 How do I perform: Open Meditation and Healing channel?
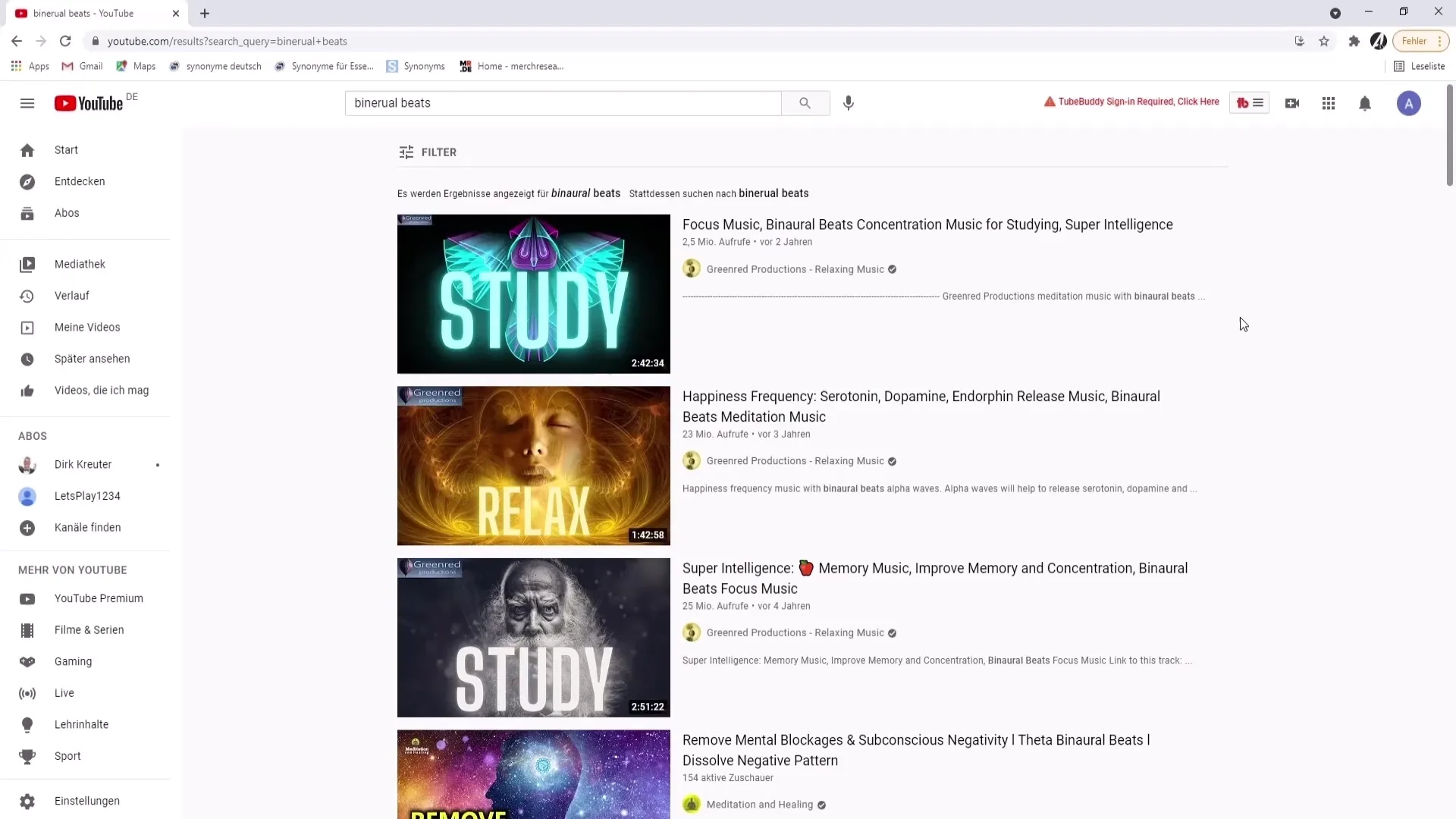pos(759,805)
